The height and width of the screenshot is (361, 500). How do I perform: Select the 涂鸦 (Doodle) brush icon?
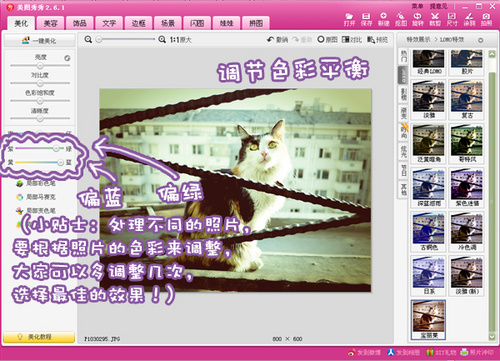click(469, 19)
